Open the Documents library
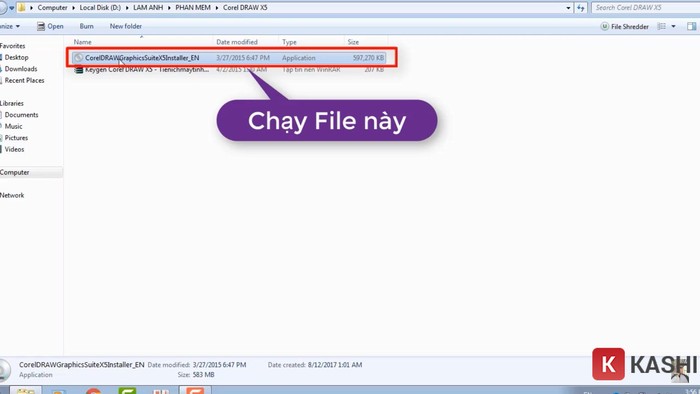700x394 pixels. (x=21, y=115)
